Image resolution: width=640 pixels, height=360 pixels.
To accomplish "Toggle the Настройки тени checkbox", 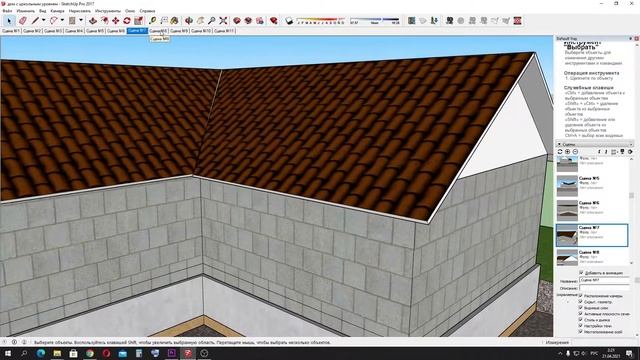I will [580, 326].
